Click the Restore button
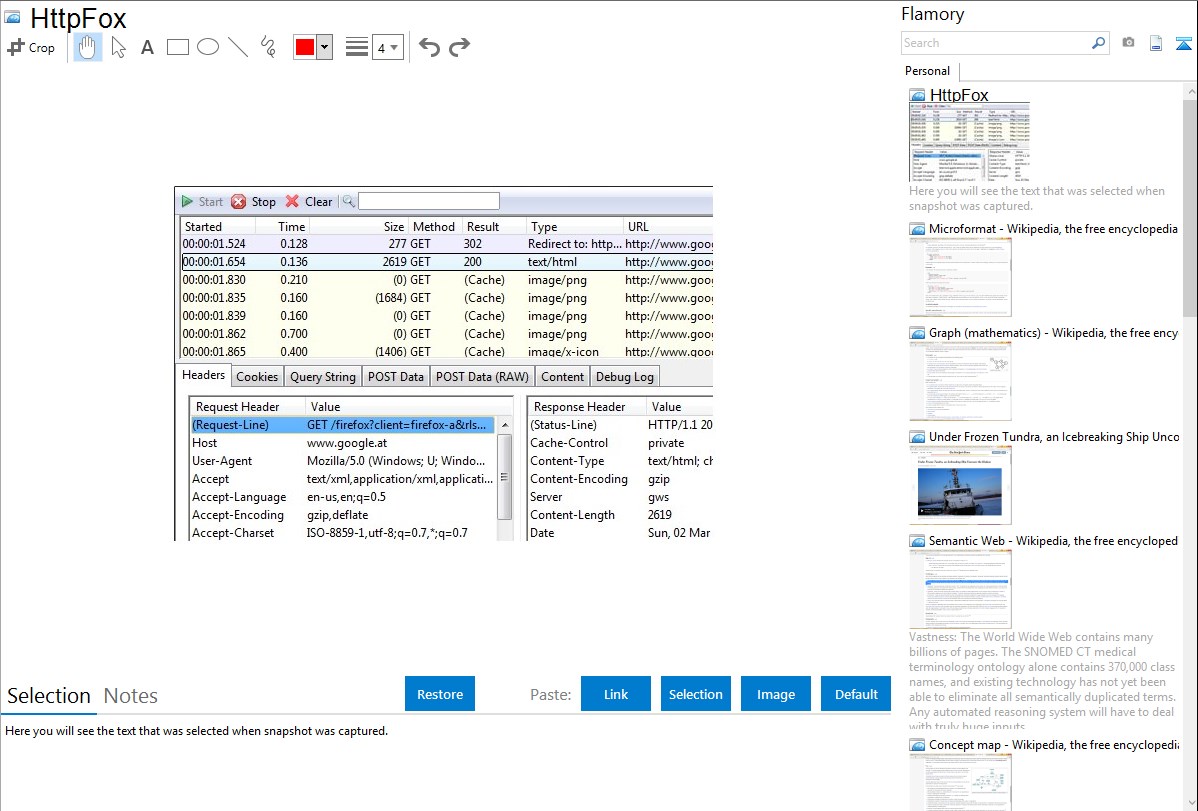 pyautogui.click(x=440, y=694)
